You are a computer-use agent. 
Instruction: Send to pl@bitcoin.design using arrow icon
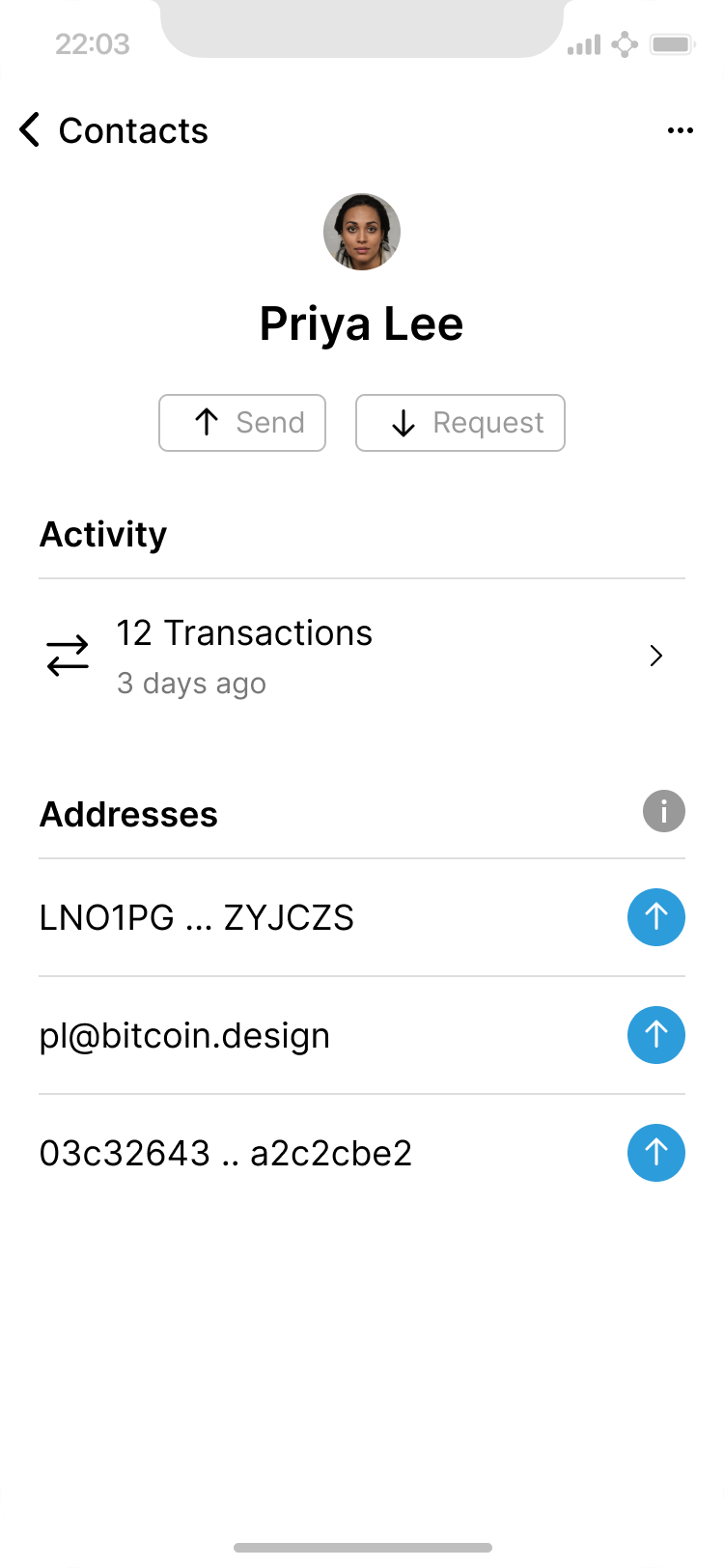click(656, 1035)
